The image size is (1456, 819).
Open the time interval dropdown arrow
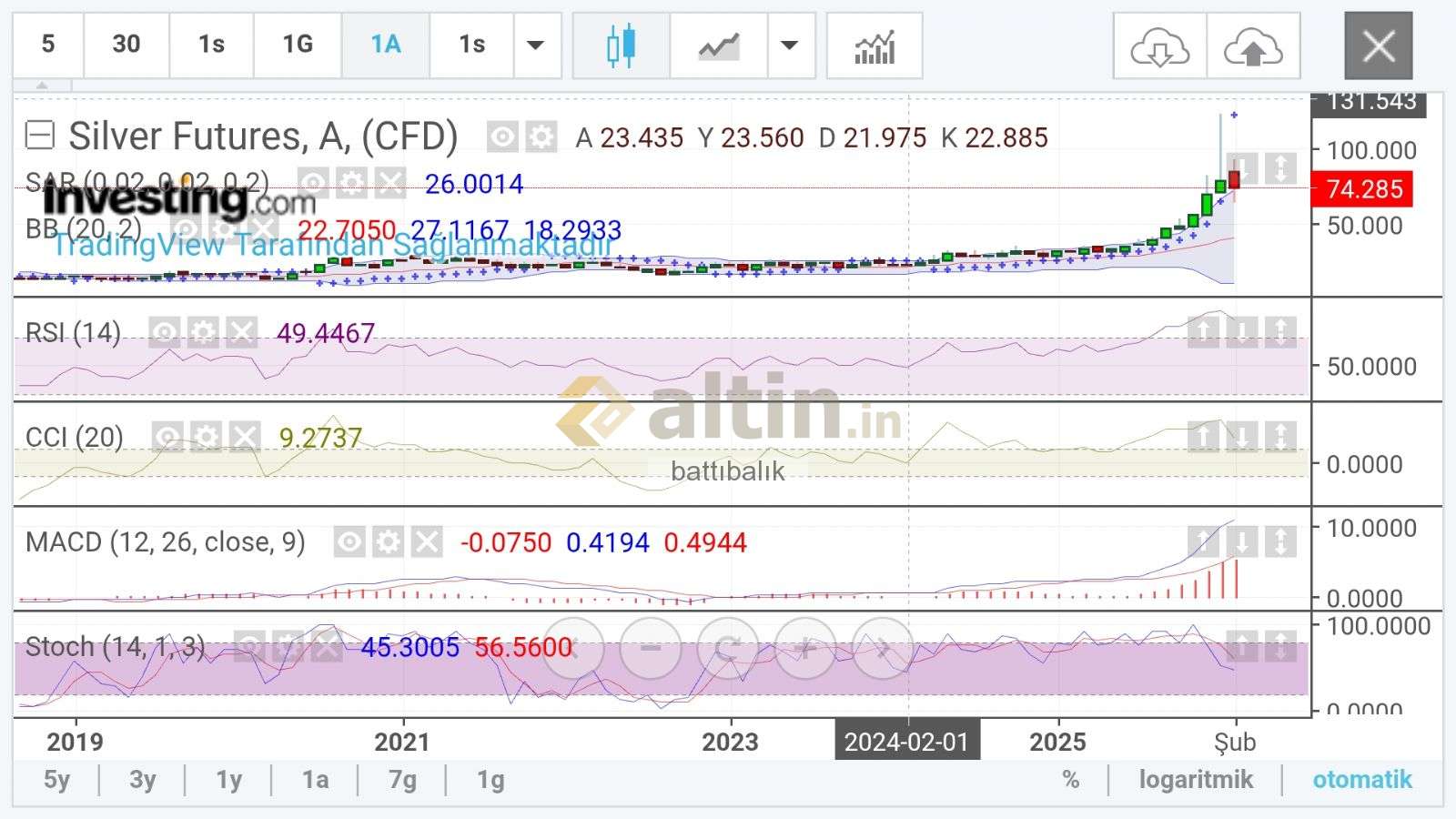(x=536, y=45)
